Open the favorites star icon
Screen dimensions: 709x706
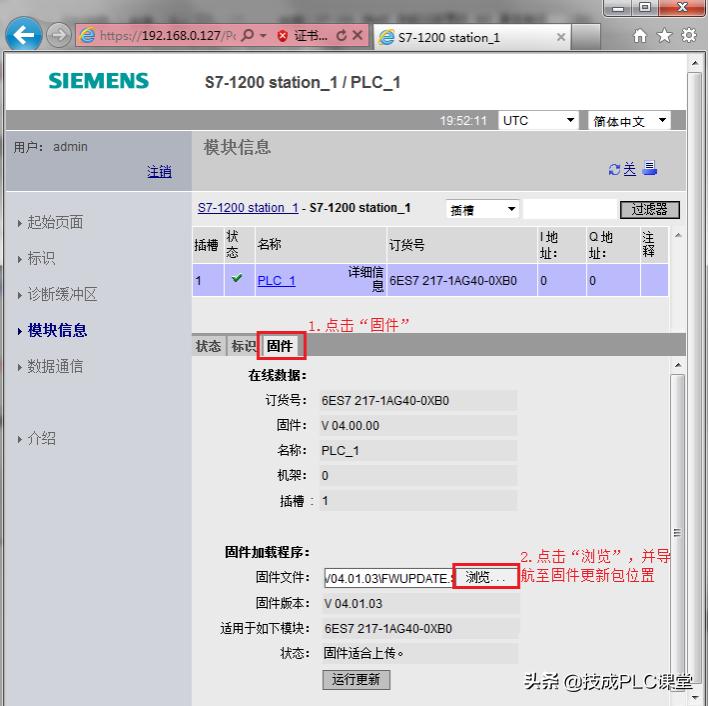pos(664,35)
